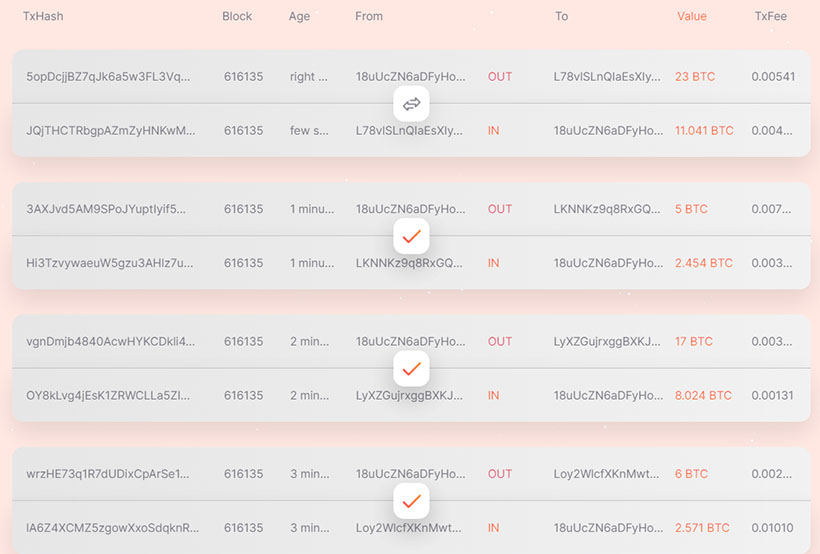Click the To column header

click(561, 16)
